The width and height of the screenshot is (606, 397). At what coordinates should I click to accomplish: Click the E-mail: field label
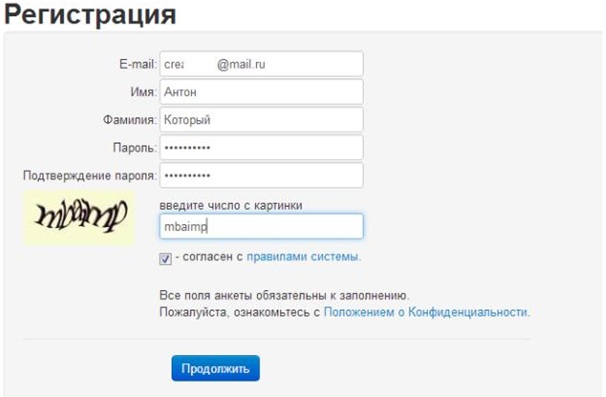point(138,64)
